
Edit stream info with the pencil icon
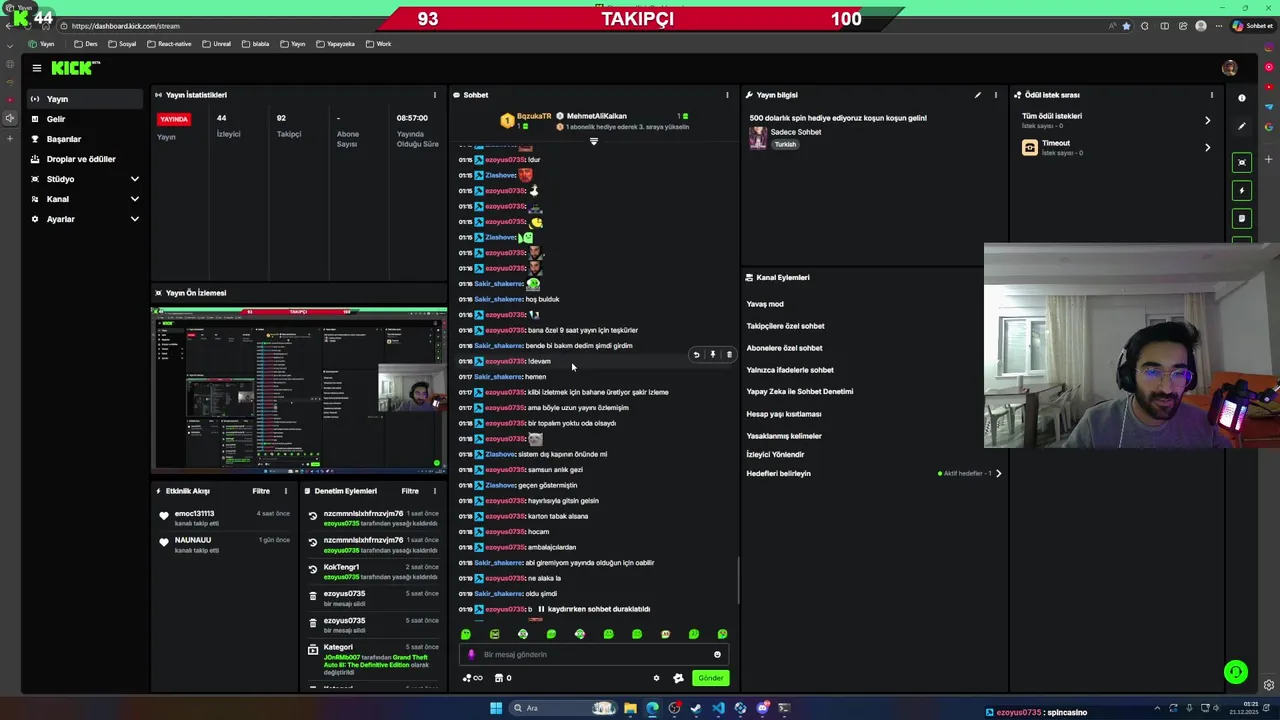point(978,95)
